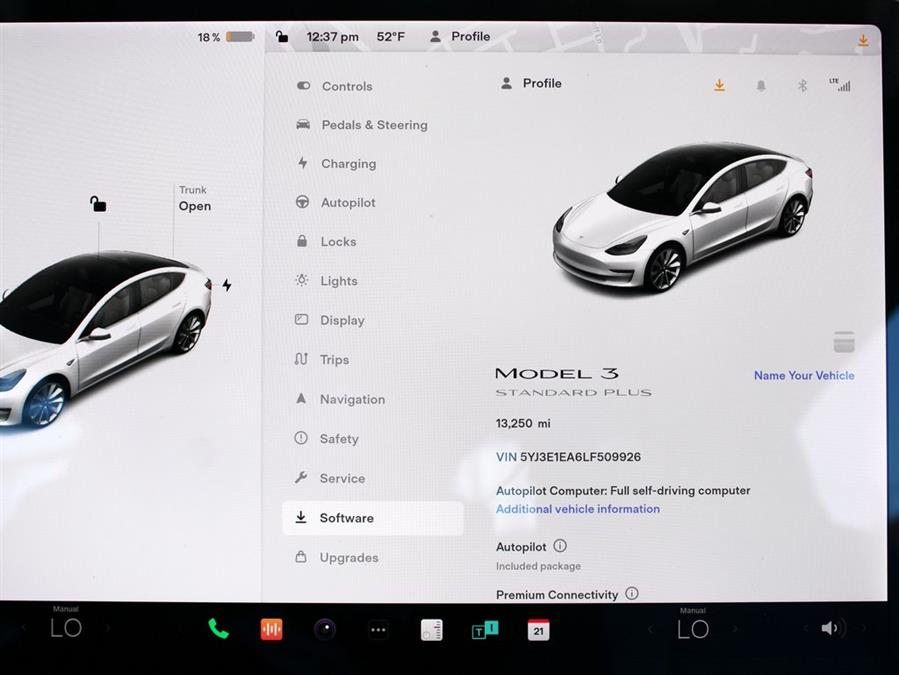The width and height of the screenshot is (899, 675).
Task: Tap info icon beside Premium Connectivity
Action: pyautogui.click(x=632, y=594)
